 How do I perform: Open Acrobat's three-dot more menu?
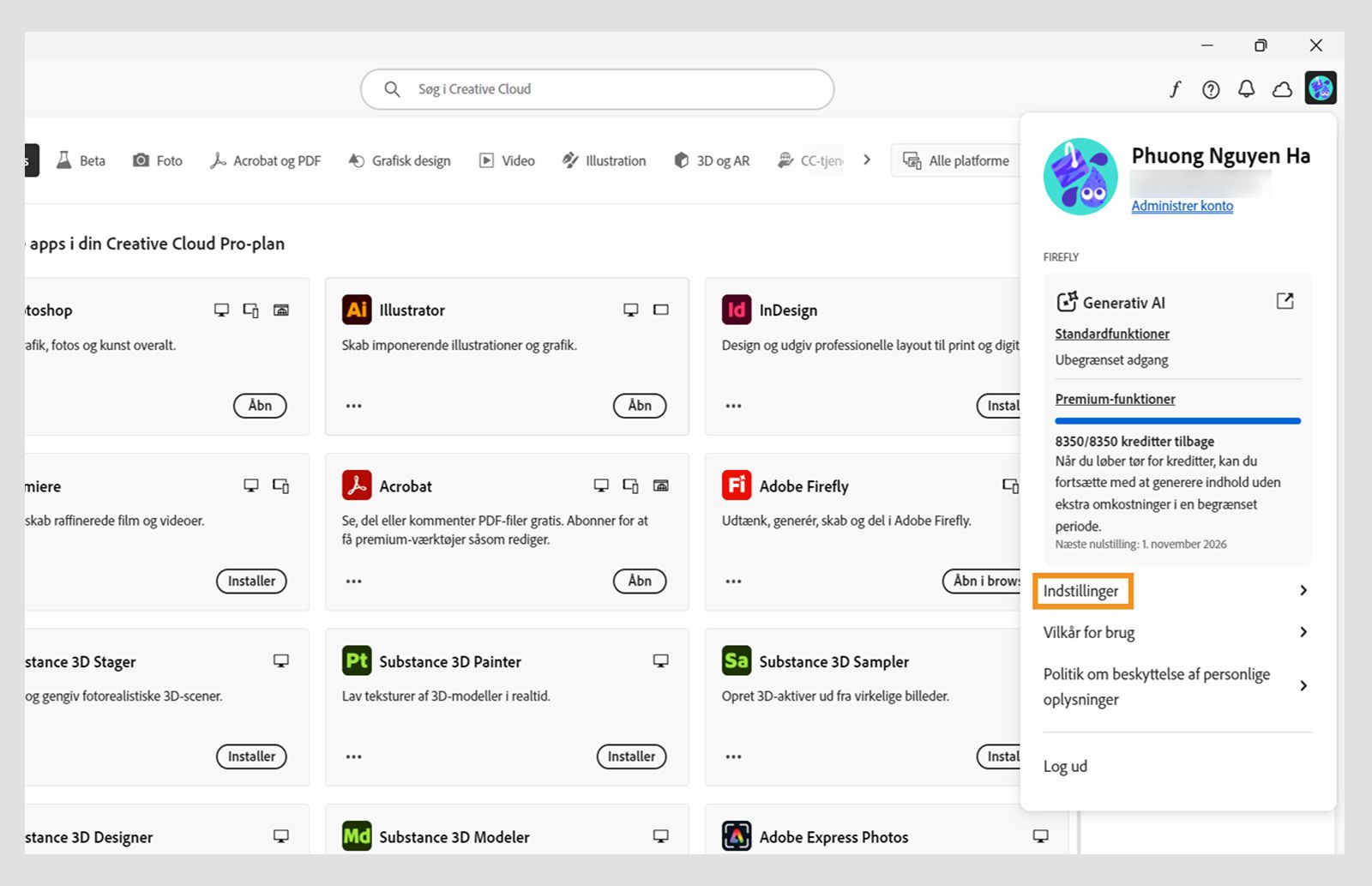[x=354, y=582]
